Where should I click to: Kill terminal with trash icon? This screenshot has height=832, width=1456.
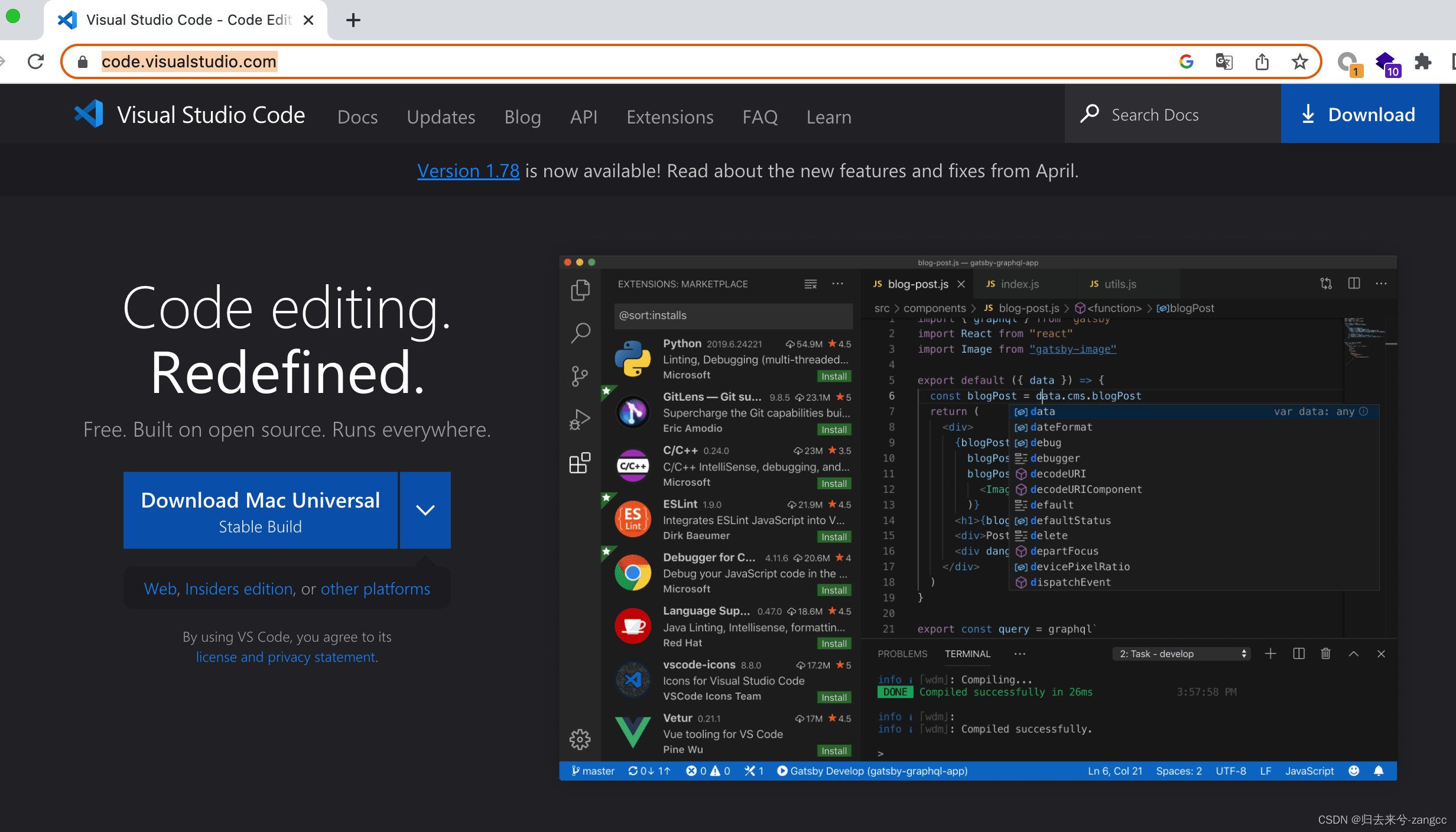1326,654
